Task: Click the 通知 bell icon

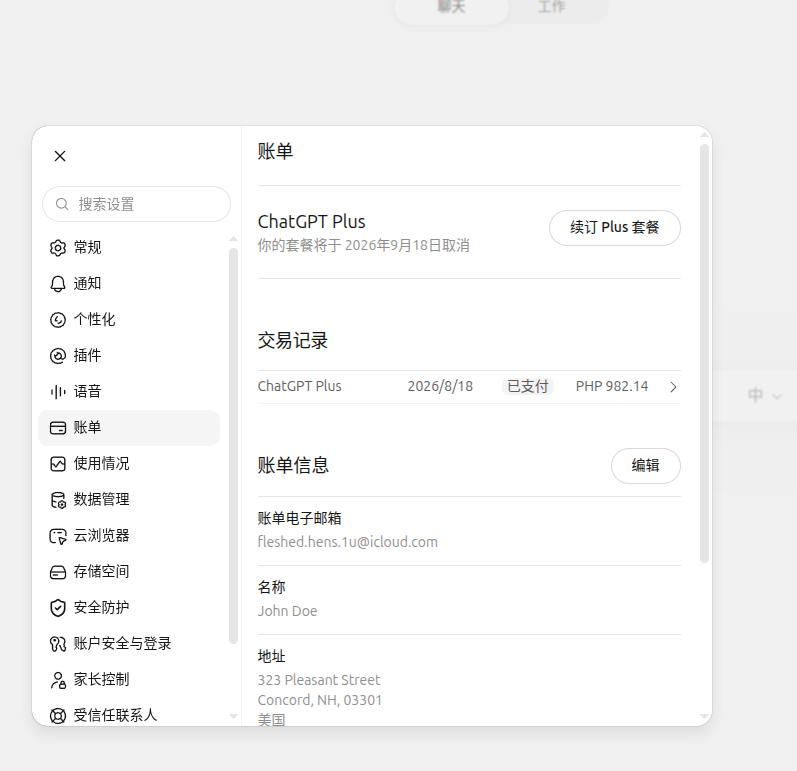Action: (58, 284)
